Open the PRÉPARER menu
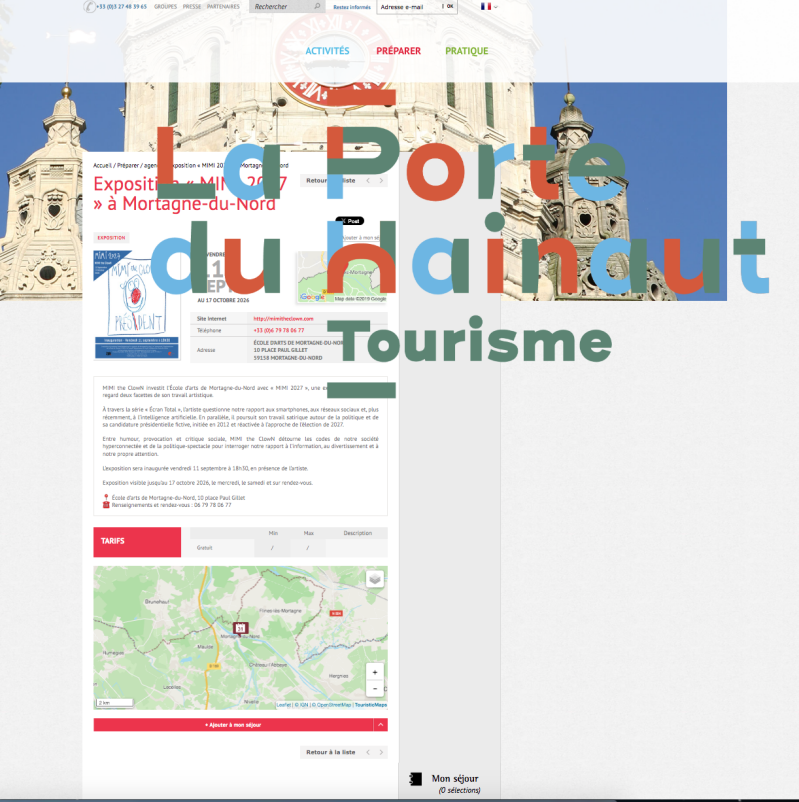The width and height of the screenshot is (799, 802). coord(398,51)
